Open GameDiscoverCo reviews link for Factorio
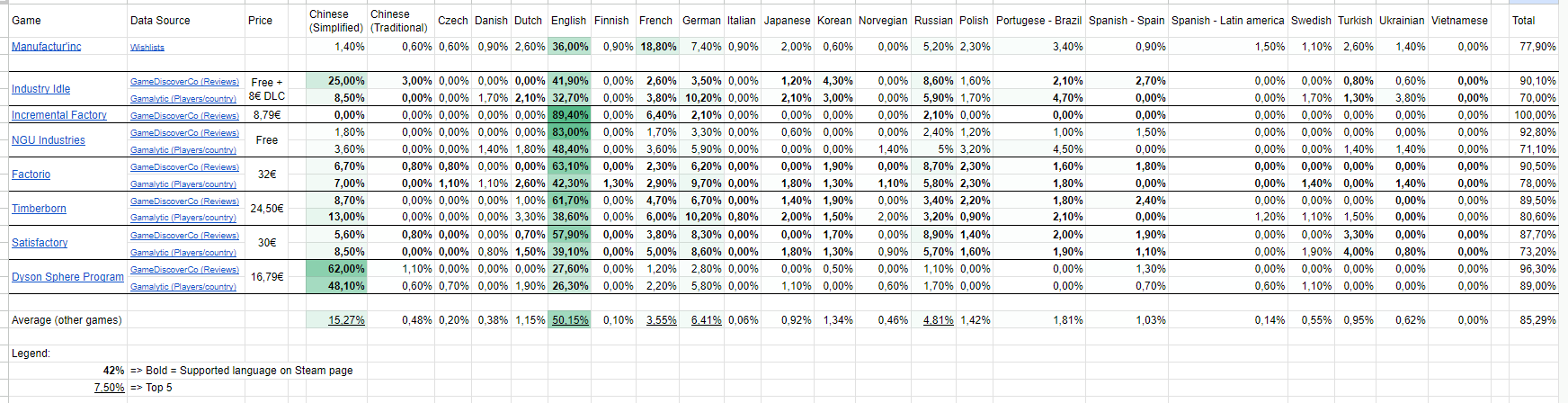The height and width of the screenshot is (403, 1568). 184,166
